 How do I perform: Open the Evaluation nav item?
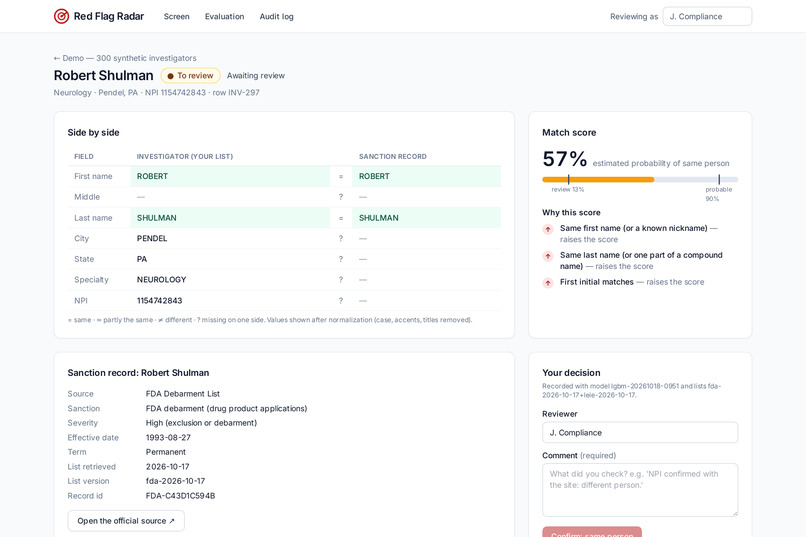224,16
